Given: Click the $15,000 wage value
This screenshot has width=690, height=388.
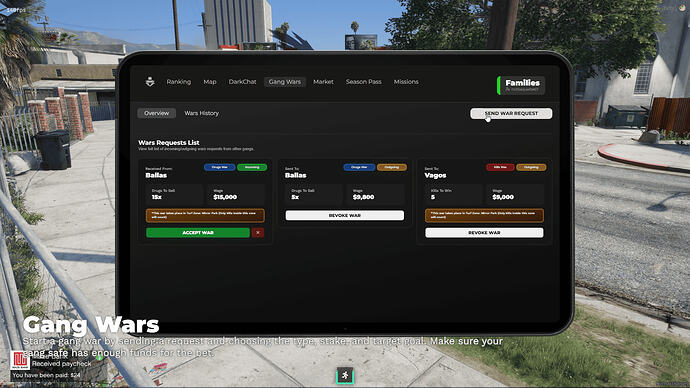Looking at the screenshot, I should pos(225,197).
